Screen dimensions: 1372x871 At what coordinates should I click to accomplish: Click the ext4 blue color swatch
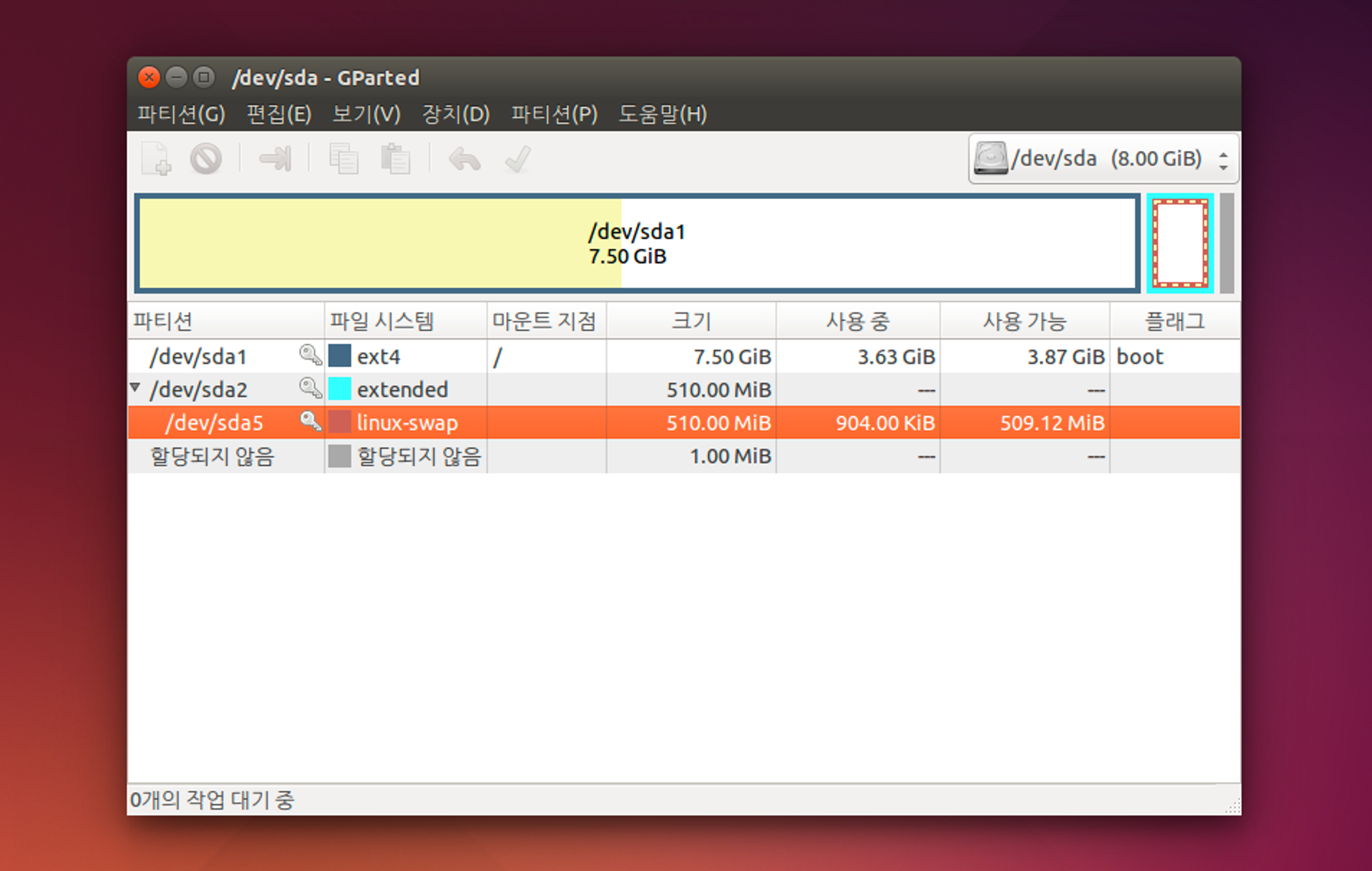(340, 355)
